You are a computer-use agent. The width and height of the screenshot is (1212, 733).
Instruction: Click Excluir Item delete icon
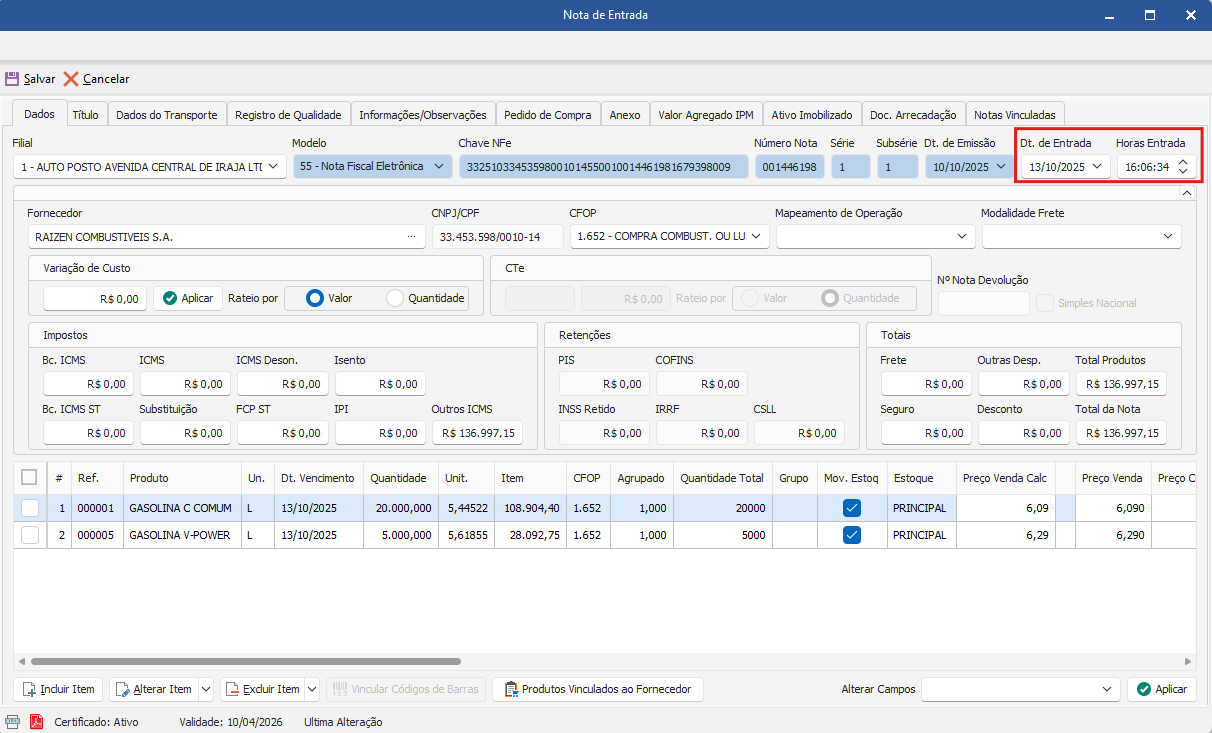(x=233, y=689)
